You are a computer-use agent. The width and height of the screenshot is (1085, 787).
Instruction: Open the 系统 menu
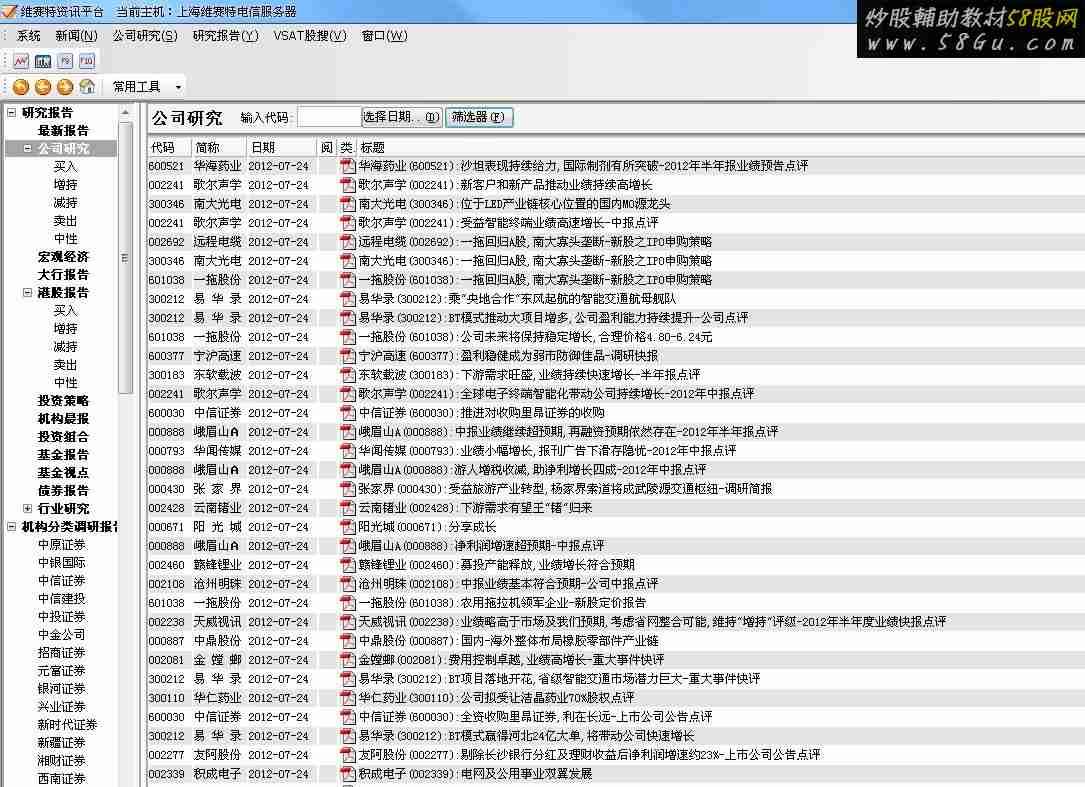tap(28, 36)
